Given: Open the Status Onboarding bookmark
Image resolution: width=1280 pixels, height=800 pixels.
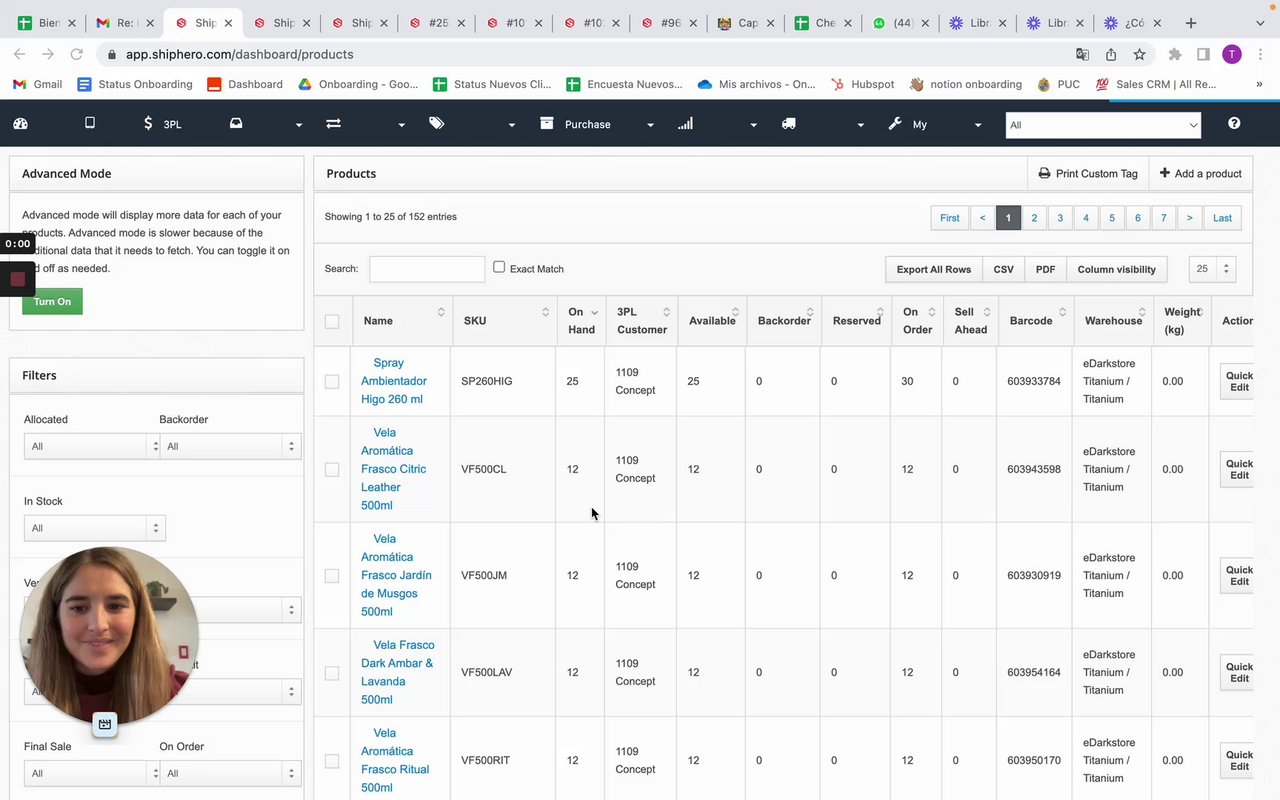Looking at the screenshot, I should [x=134, y=84].
